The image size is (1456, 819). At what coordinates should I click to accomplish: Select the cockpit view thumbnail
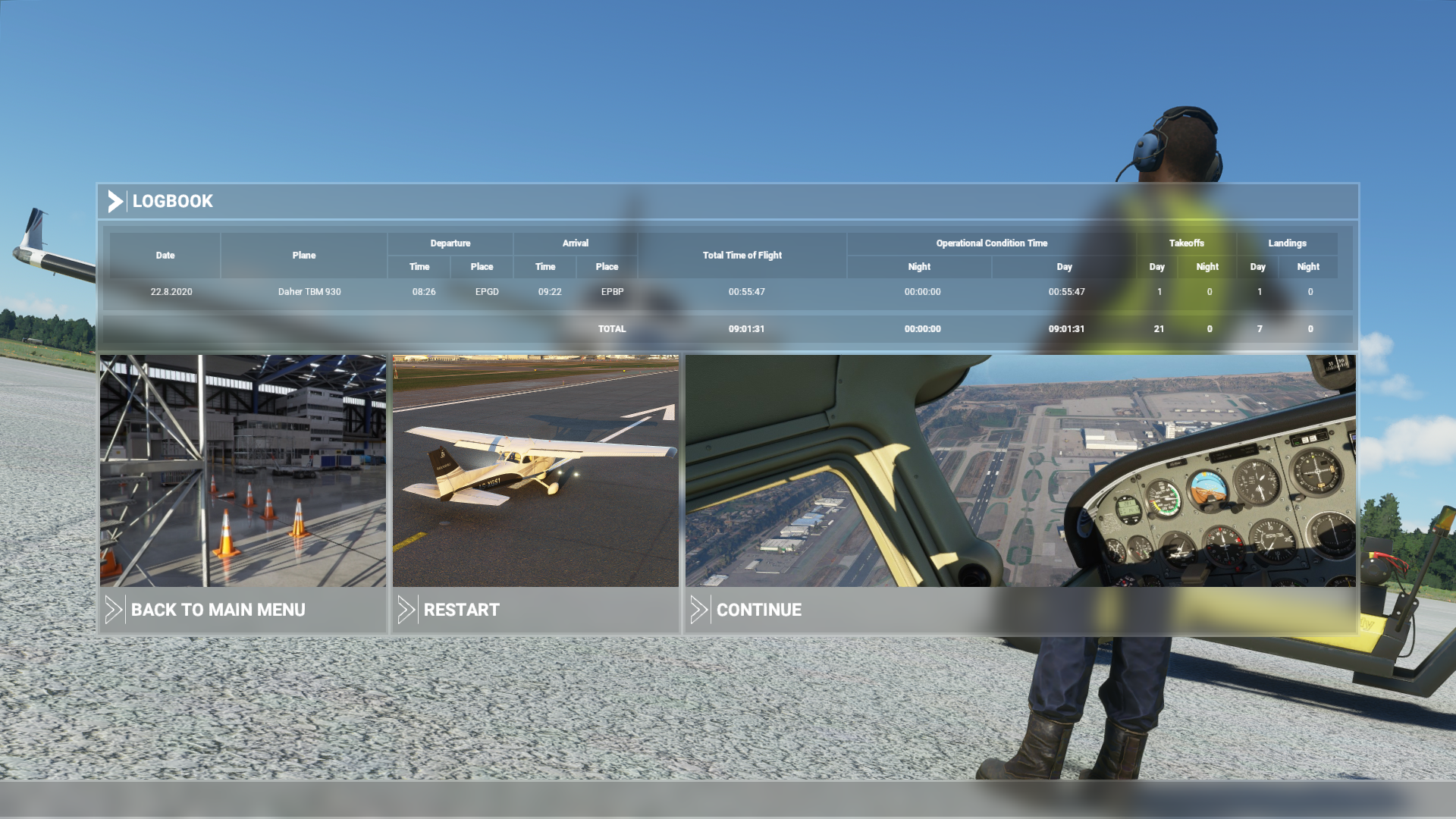(1020, 470)
